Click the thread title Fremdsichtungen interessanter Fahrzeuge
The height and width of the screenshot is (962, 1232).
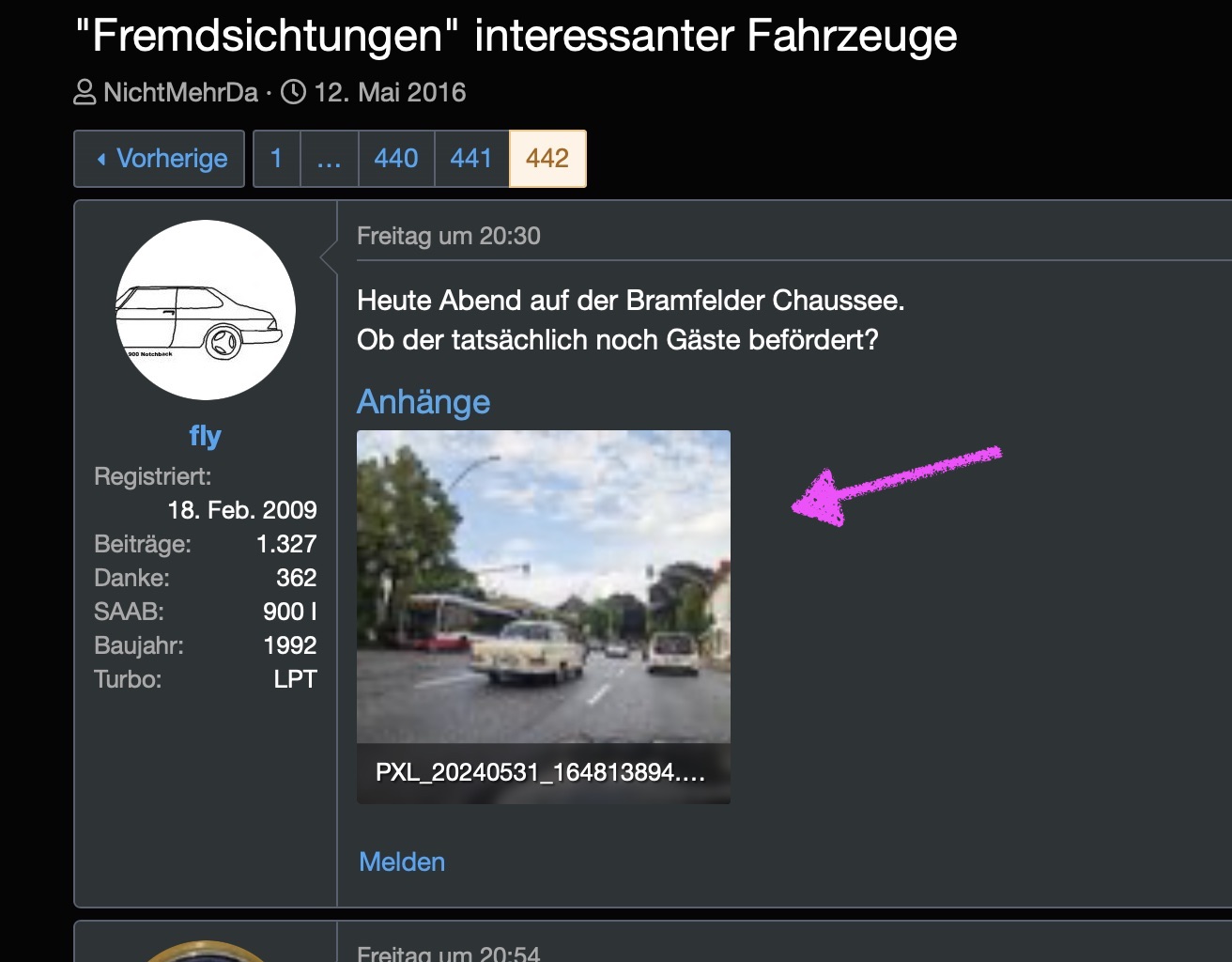pyautogui.click(x=516, y=36)
